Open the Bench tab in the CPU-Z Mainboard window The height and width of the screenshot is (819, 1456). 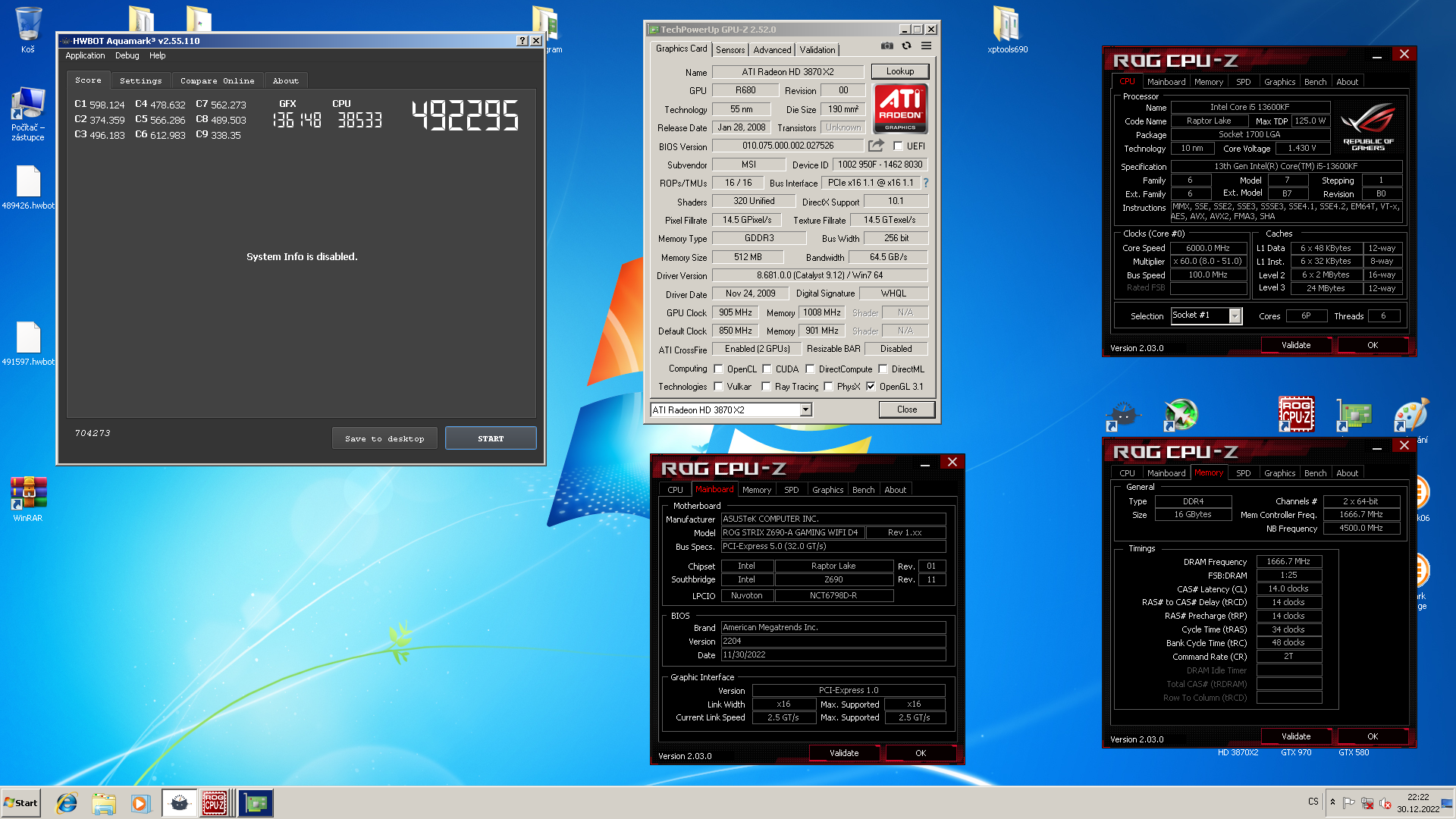(x=863, y=490)
